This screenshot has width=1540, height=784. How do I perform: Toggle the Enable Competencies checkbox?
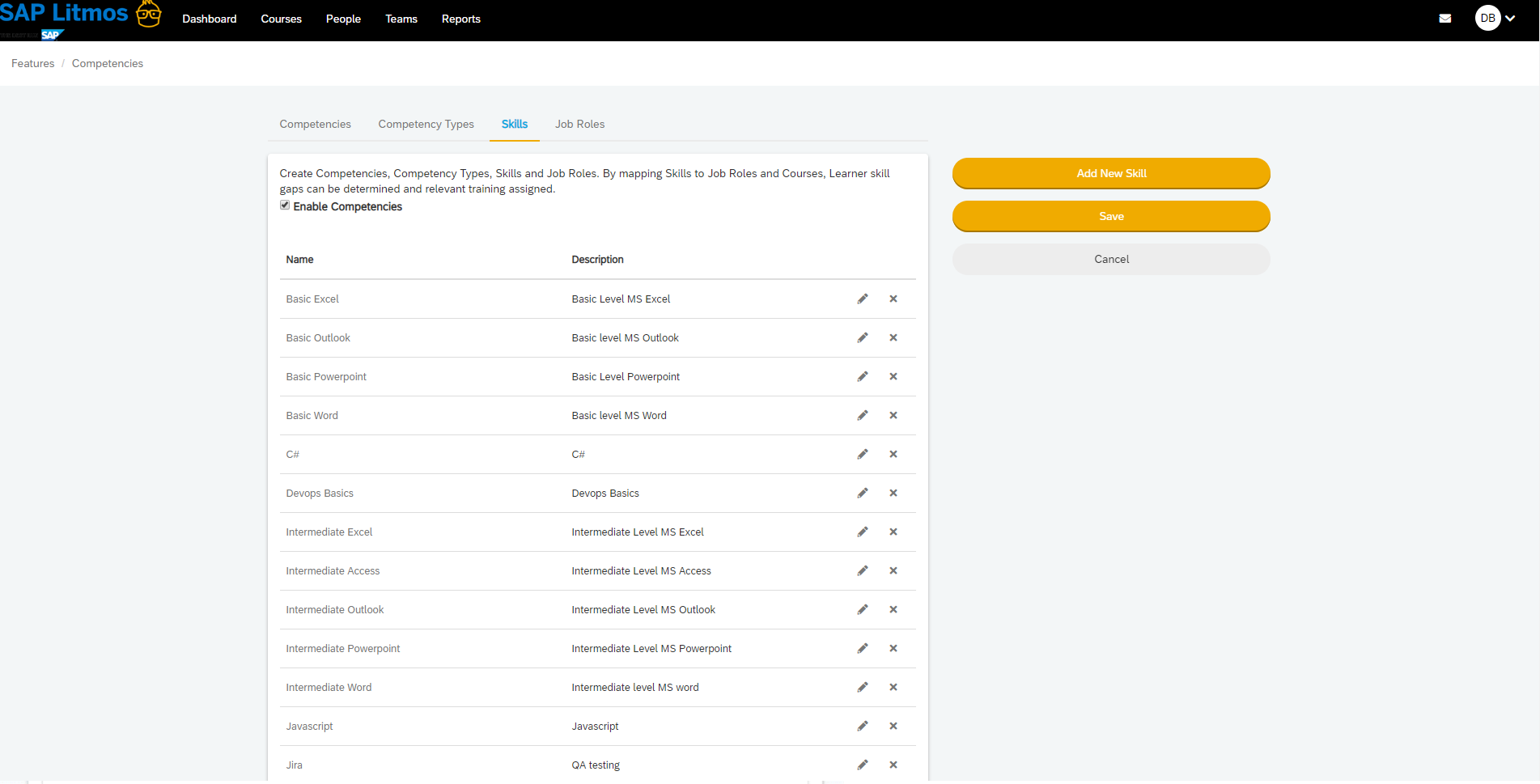(285, 206)
